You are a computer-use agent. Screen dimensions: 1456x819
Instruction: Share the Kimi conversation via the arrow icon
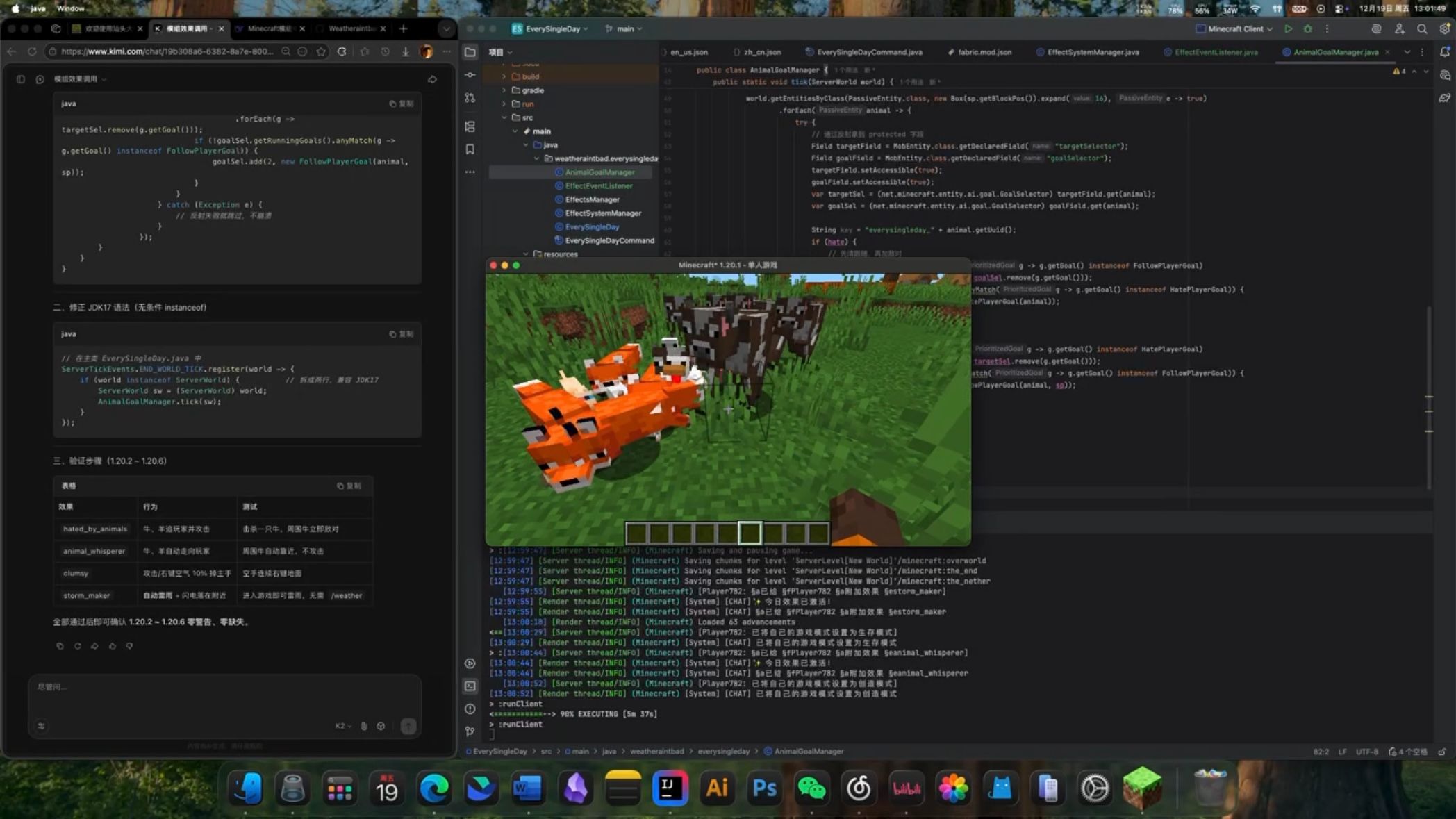pyautogui.click(x=432, y=79)
